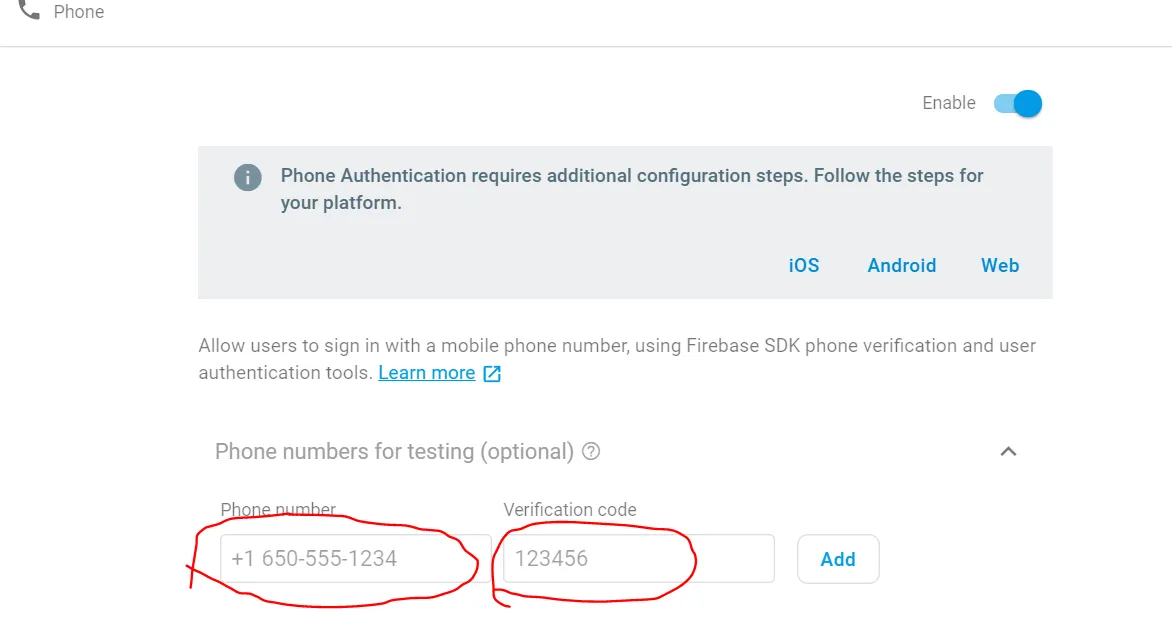This screenshot has height=630, width=1172.
Task: Focus the Phone number input field
Action: click(355, 558)
